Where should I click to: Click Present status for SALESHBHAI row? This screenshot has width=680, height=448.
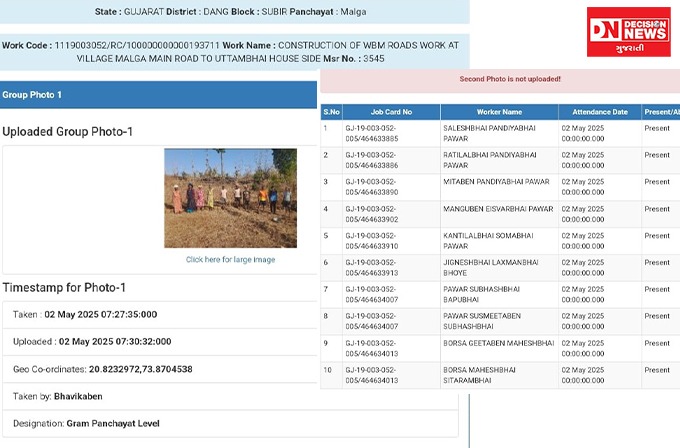click(x=657, y=128)
